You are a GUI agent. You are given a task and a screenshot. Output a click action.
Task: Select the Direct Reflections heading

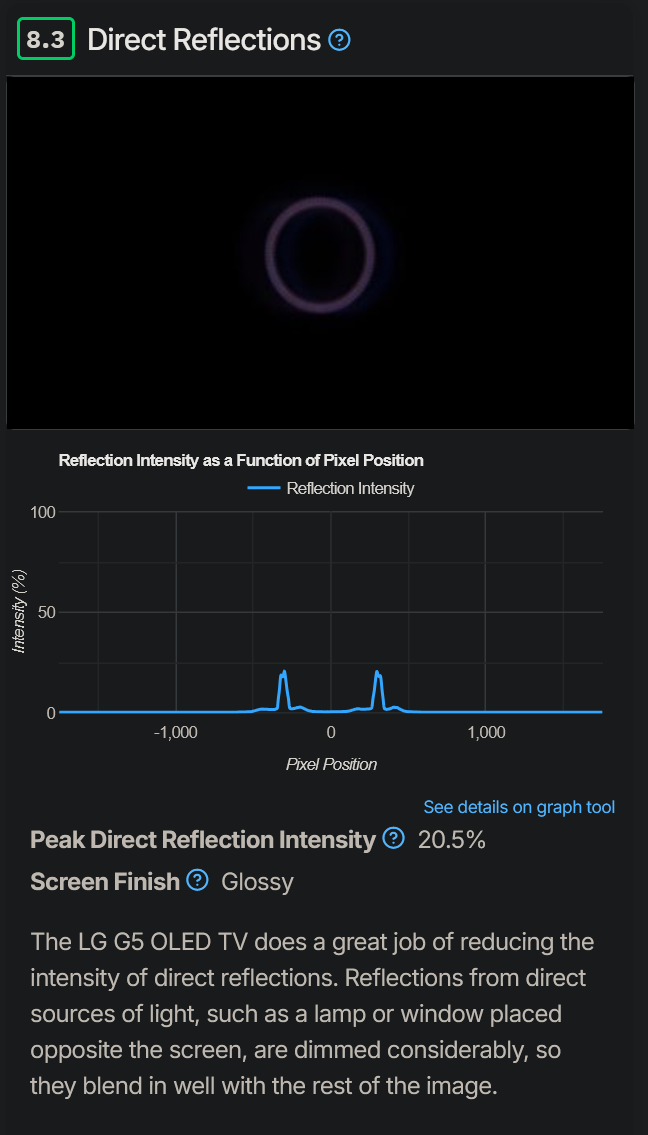click(x=200, y=39)
